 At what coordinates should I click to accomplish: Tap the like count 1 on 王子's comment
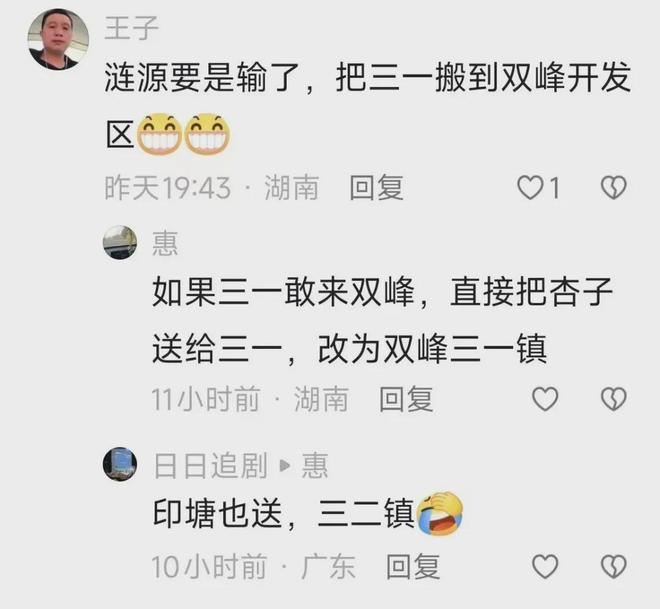pyautogui.click(x=555, y=188)
